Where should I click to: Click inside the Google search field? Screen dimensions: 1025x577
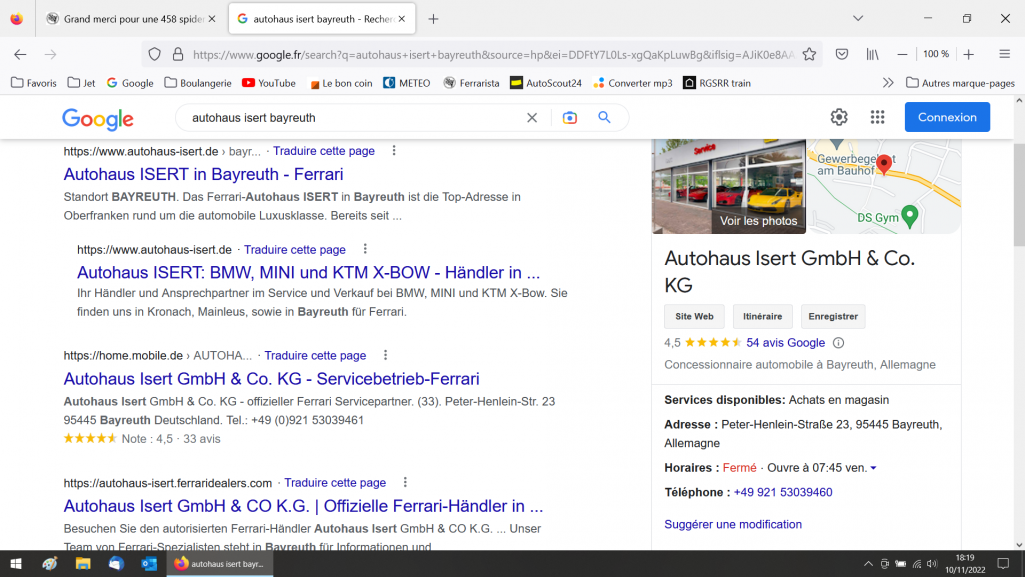pyautogui.click(x=350, y=117)
